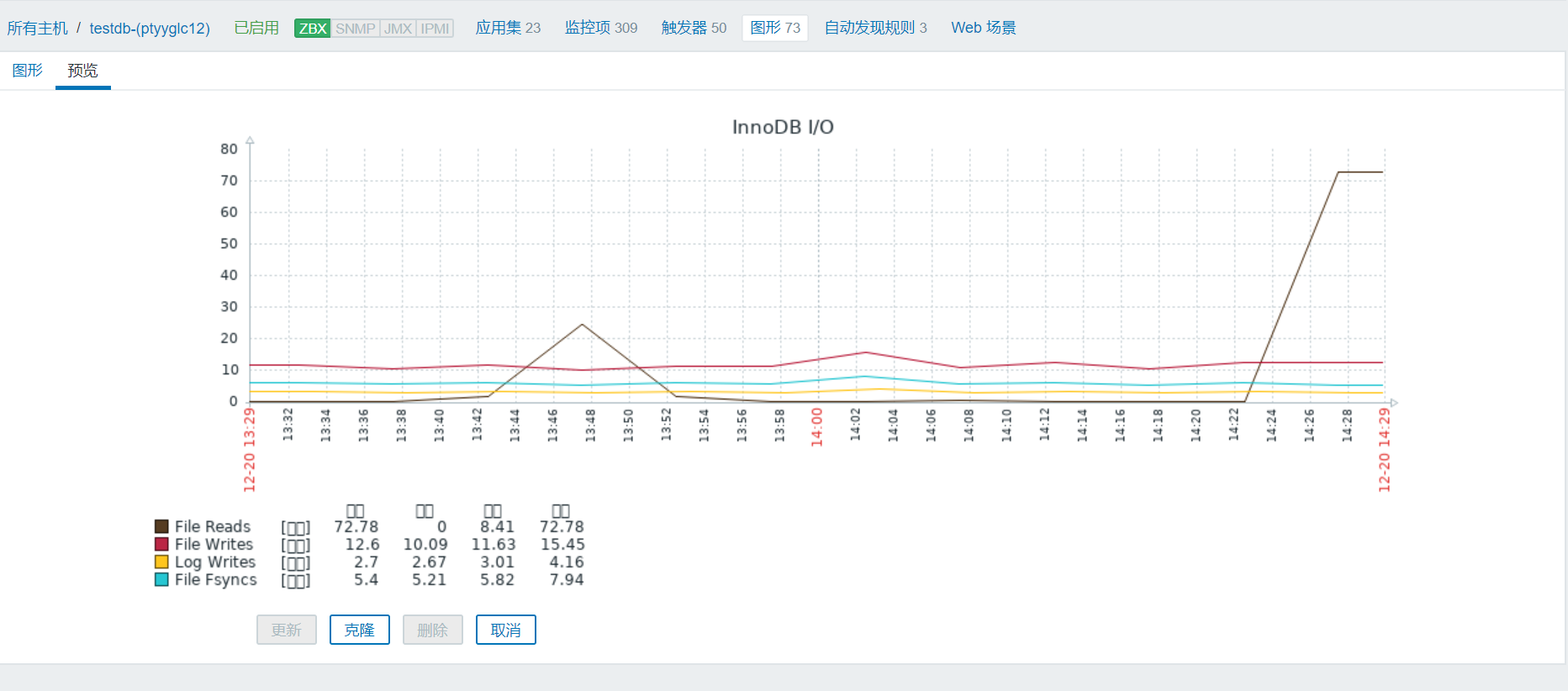Viewport: 1568px width, 691px height.
Task: Open 自动发现规则 3 section
Action: click(x=875, y=28)
